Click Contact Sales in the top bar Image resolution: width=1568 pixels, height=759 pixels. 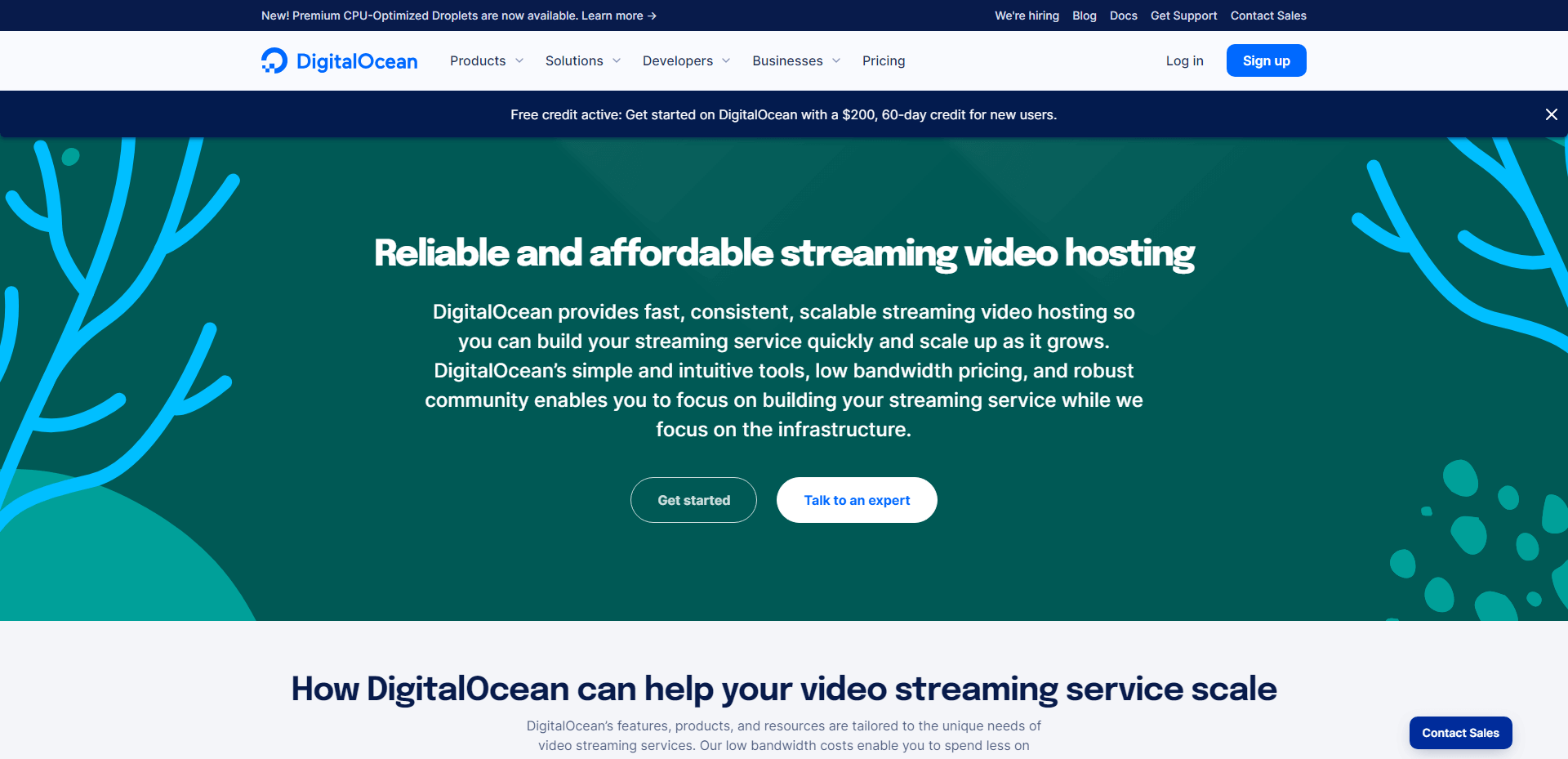(1267, 16)
